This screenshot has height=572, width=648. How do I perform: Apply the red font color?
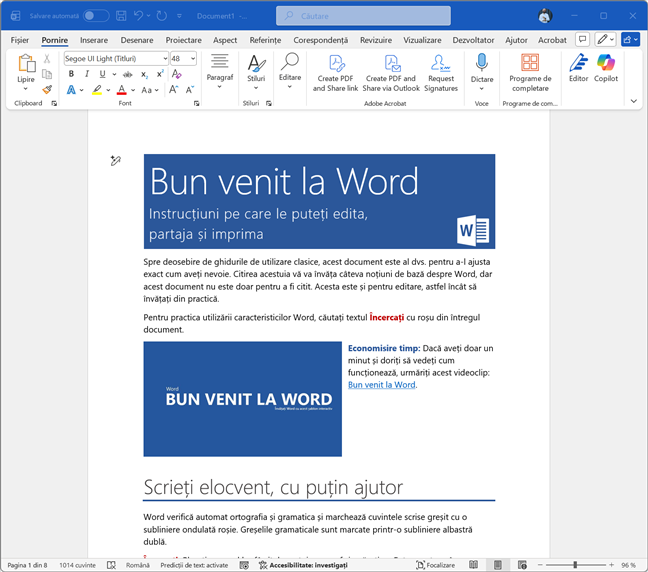point(122,90)
